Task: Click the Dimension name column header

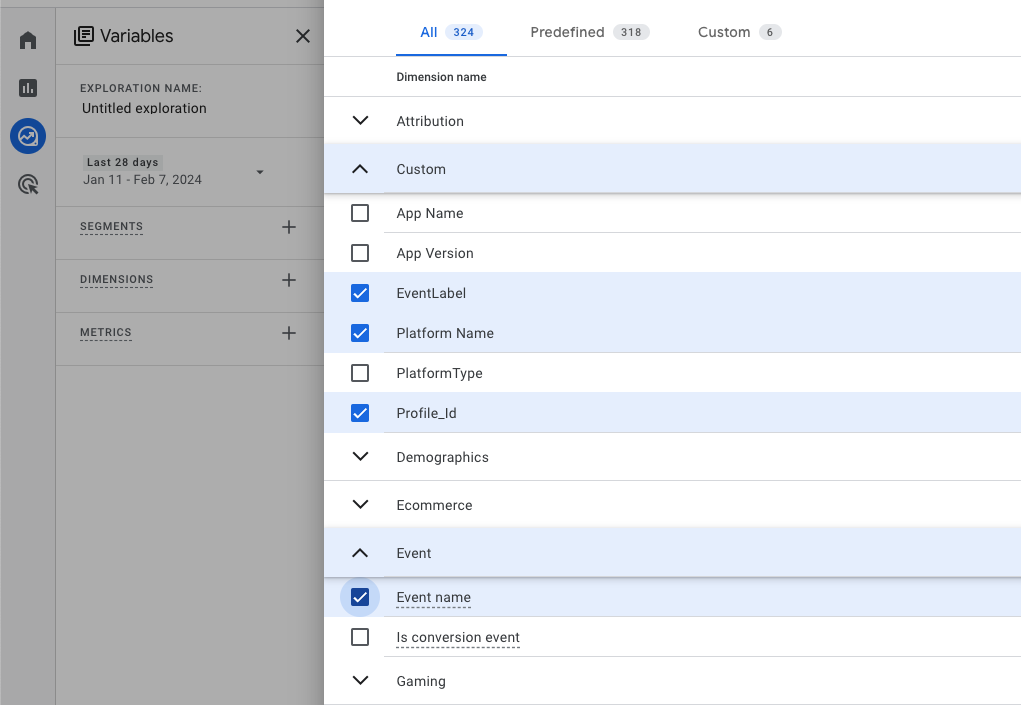Action: click(441, 77)
